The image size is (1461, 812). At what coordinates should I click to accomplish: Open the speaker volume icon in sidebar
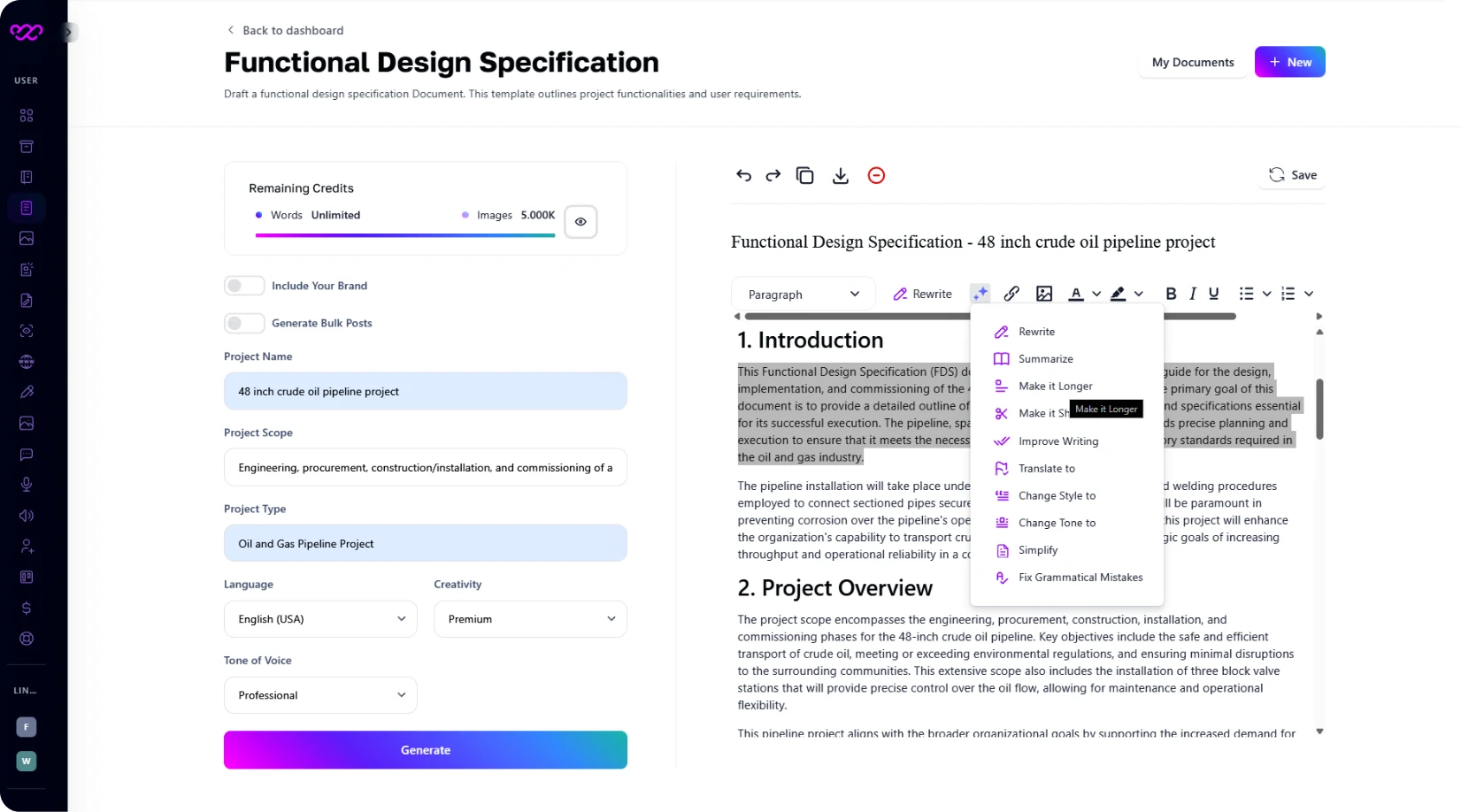click(x=27, y=516)
